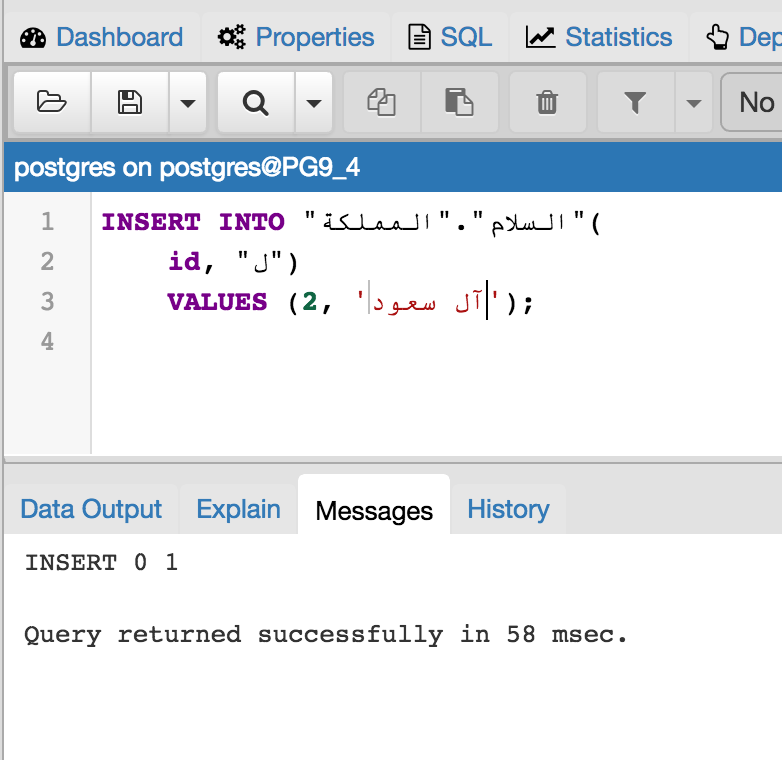Switch to the Explain tab
This screenshot has width=782, height=760.
(238, 509)
